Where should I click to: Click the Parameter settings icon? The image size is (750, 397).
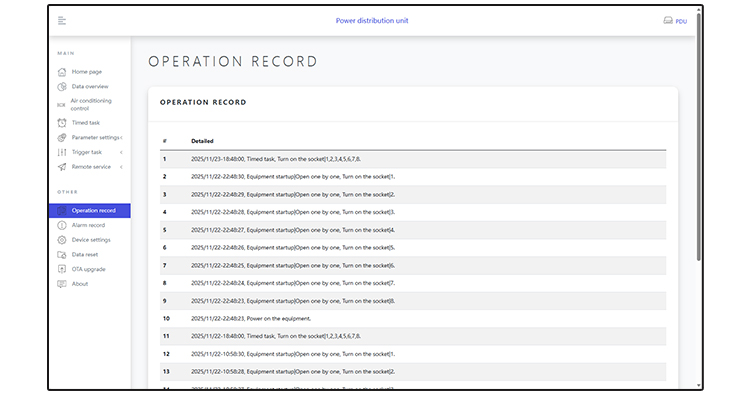[x=62, y=138]
